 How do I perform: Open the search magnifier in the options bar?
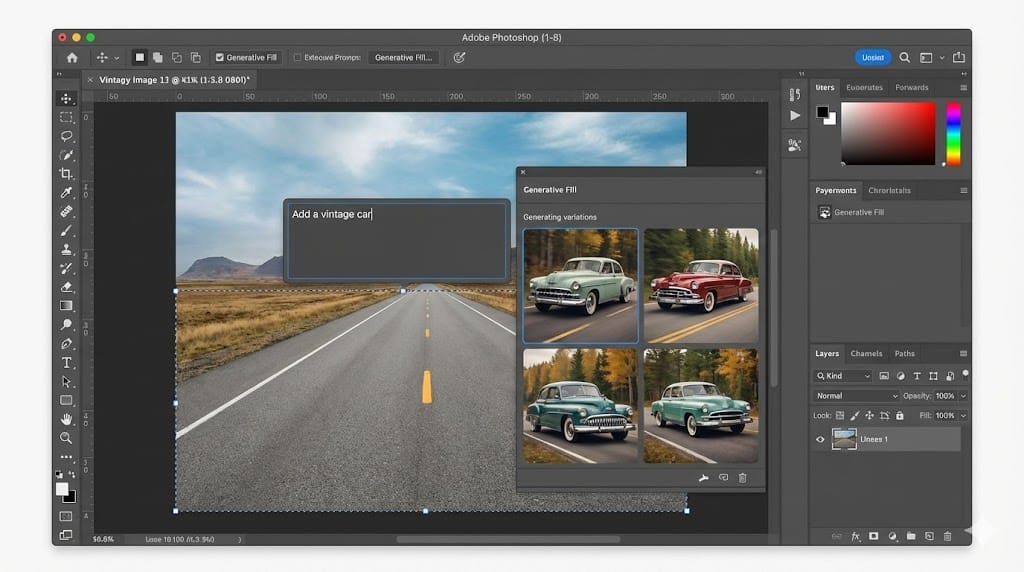[x=904, y=57]
